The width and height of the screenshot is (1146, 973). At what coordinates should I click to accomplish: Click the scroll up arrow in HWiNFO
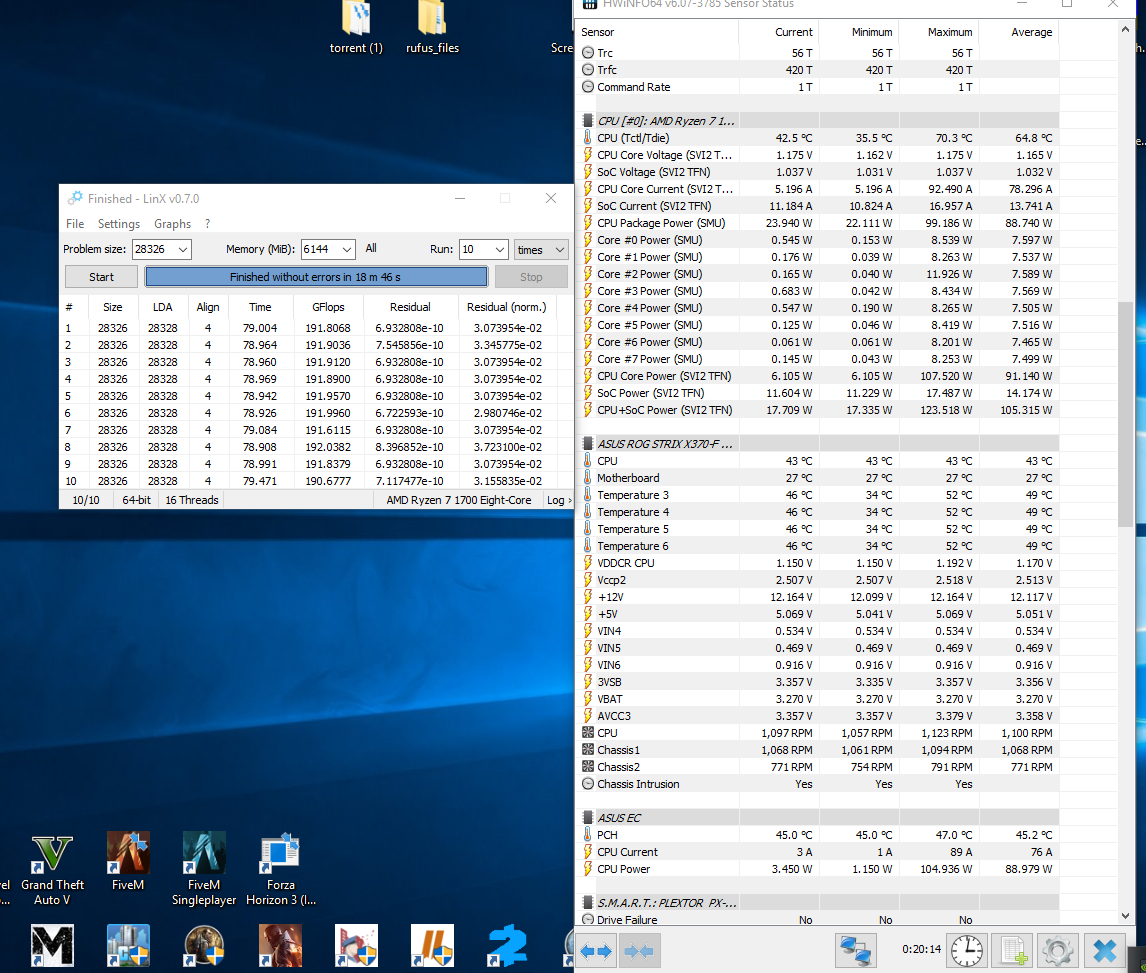pos(1125,30)
